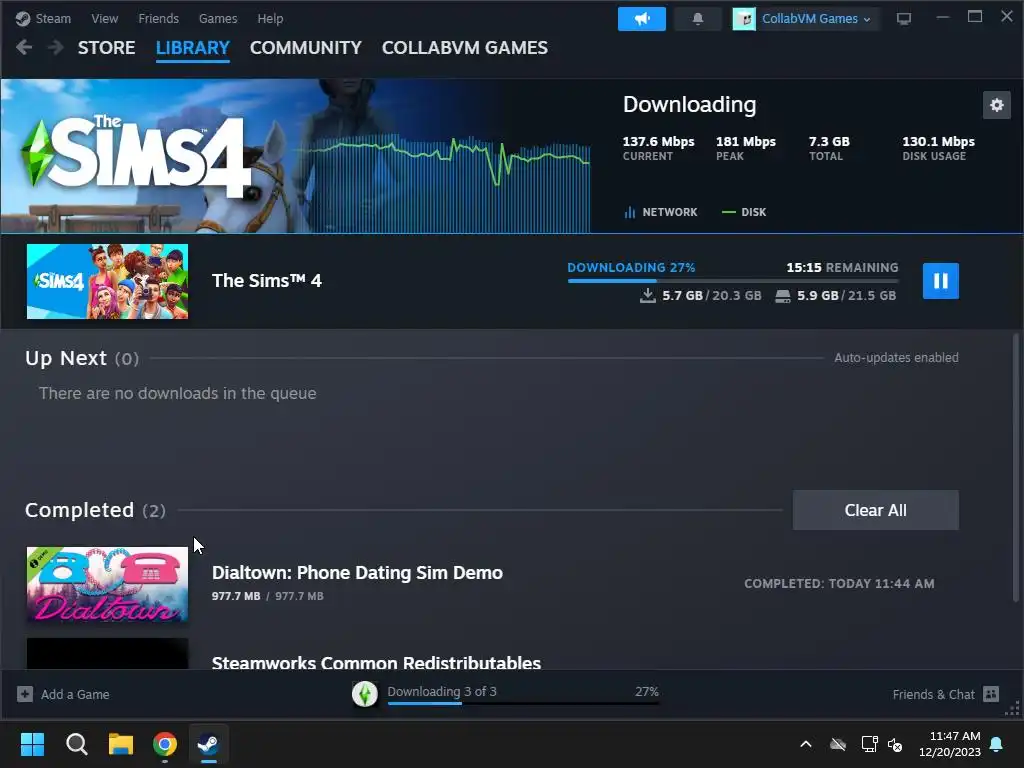
Task: Open File Explorer from the taskbar
Action: click(x=121, y=744)
